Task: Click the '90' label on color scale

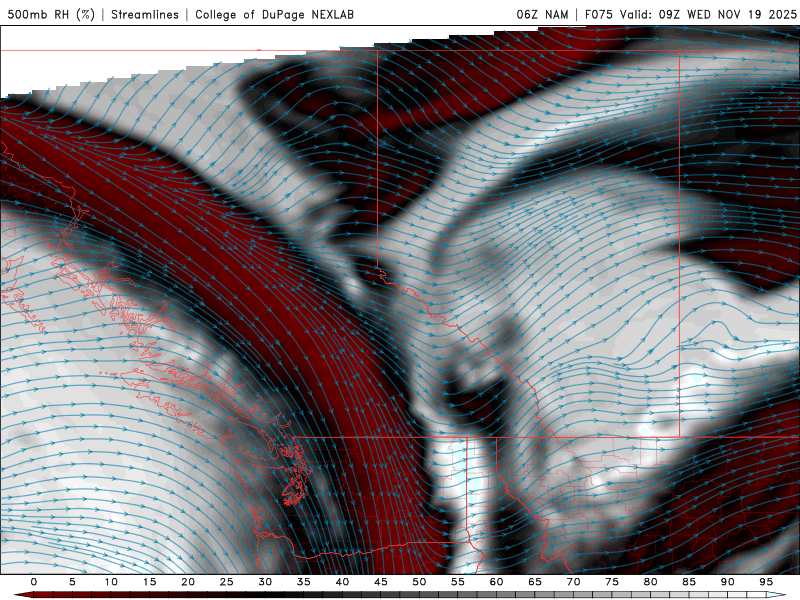Action: 728,582
